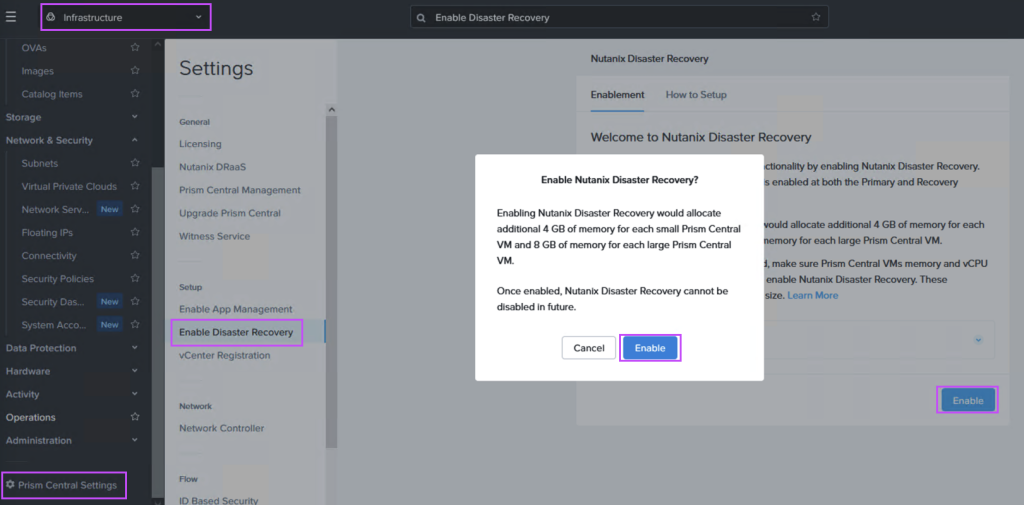Screen dimensions: 1024x505
Task: Select Prism Central Management setting
Action: click(x=240, y=190)
